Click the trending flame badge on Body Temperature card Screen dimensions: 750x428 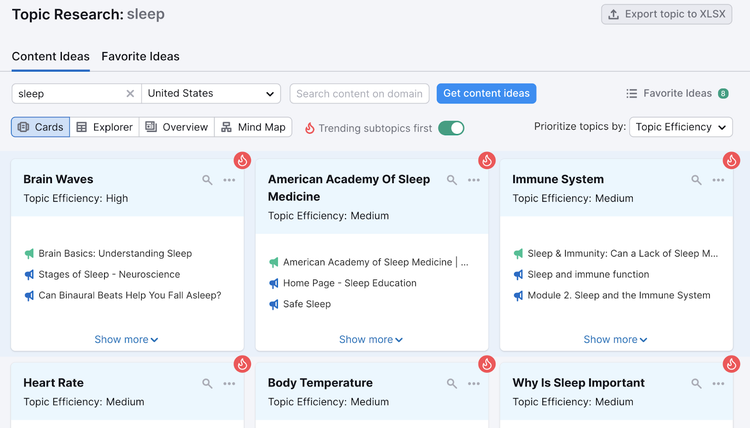[x=487, y=364]
